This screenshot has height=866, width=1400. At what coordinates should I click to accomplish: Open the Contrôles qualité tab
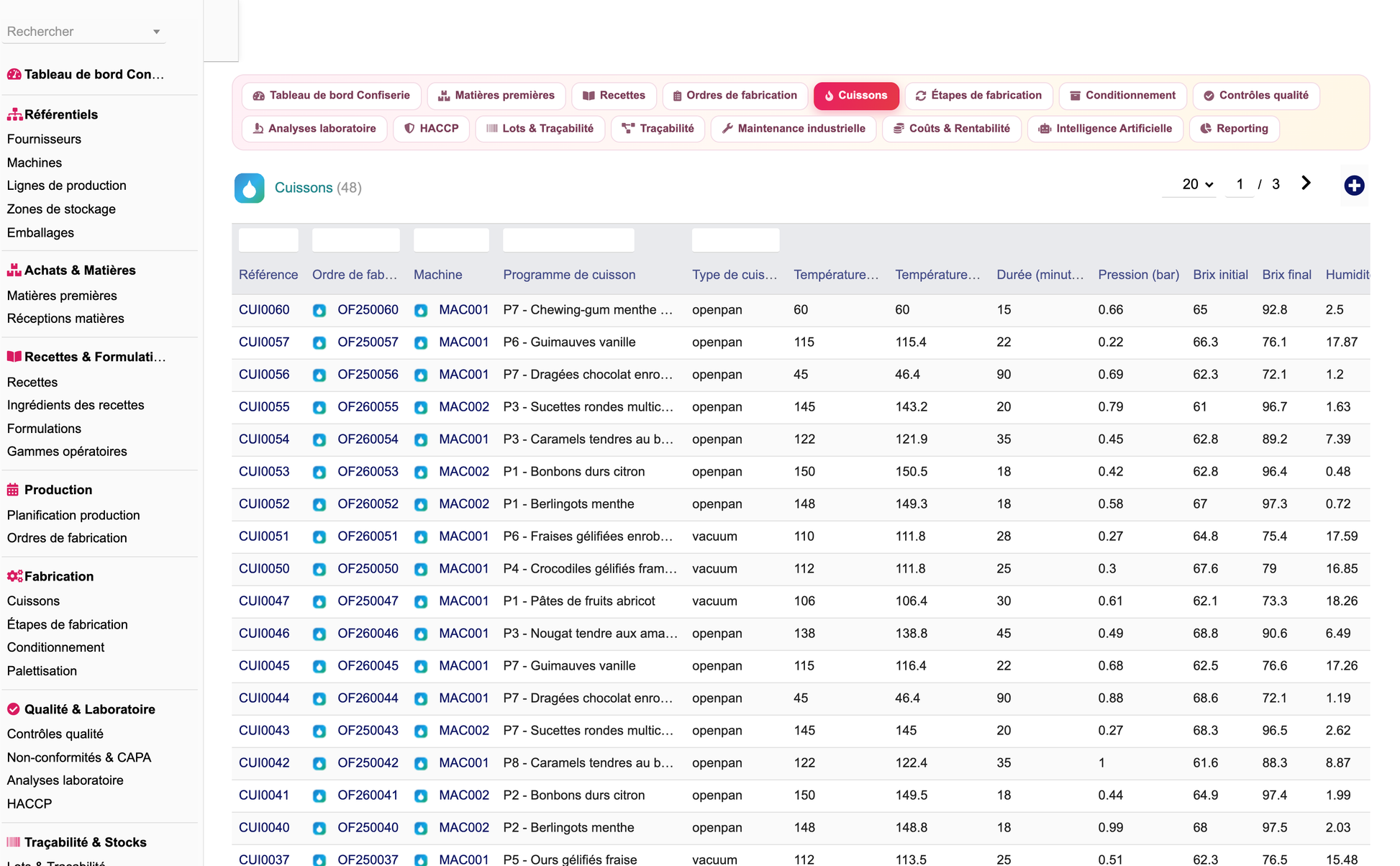click(x=1256, y=96)
